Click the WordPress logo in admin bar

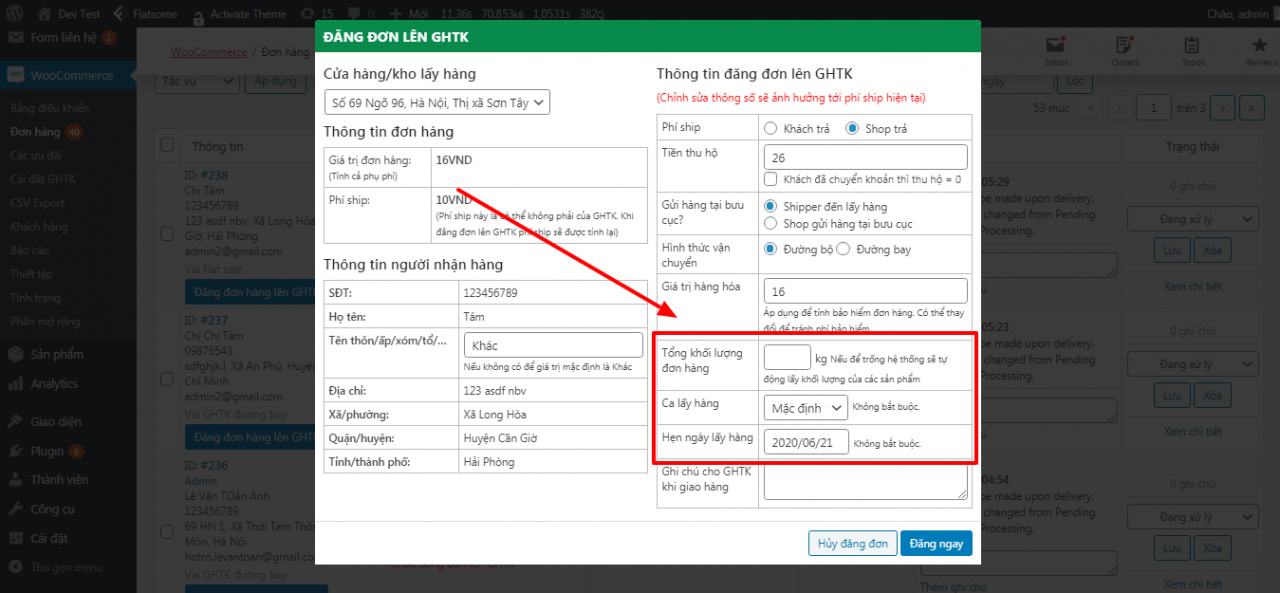click(17, 14)
